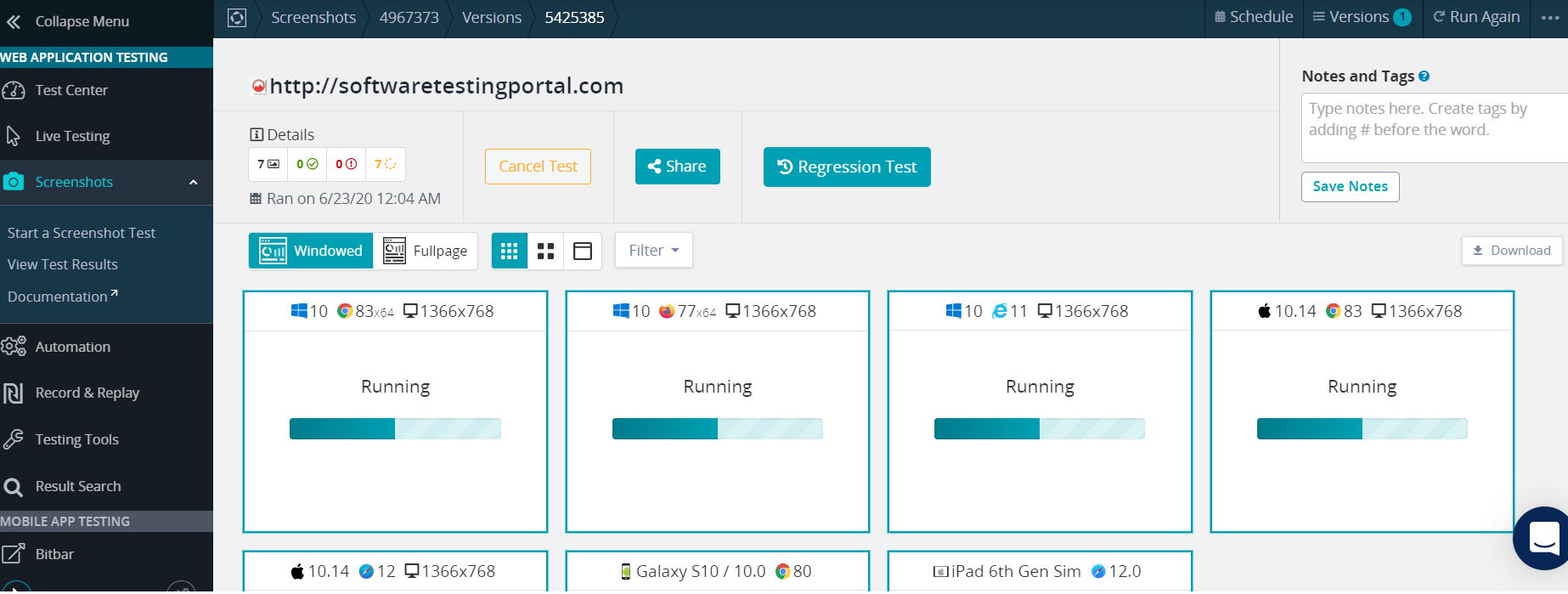Click Apple icon on macOS 10.14 Chrome card

click(1265, 311)
